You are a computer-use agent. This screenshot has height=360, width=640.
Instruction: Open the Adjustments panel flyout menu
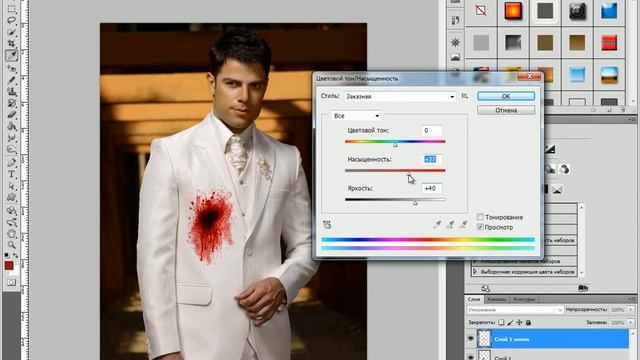(x=632, y=120)
